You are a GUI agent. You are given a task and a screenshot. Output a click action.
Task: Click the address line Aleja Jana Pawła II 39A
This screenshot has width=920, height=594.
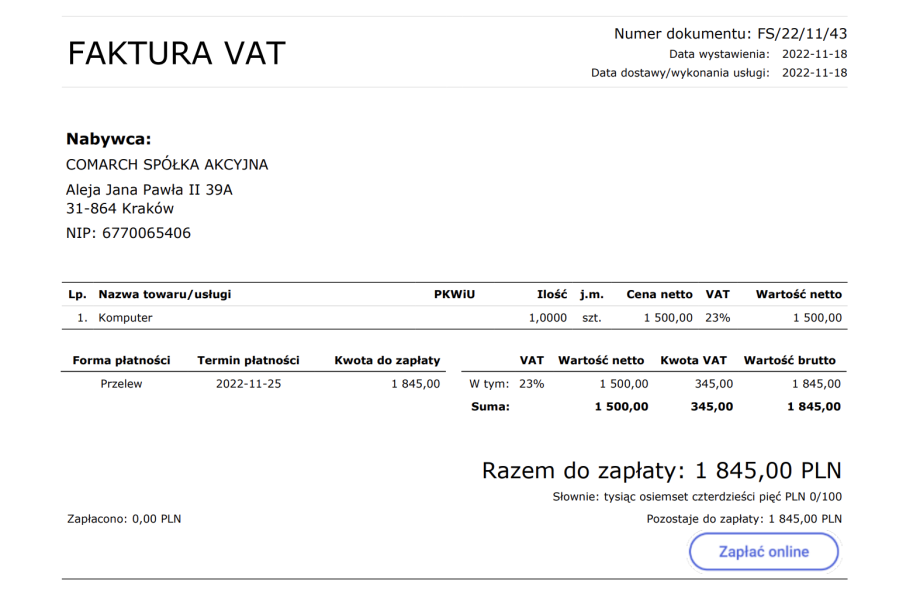(x=149, y=189)
